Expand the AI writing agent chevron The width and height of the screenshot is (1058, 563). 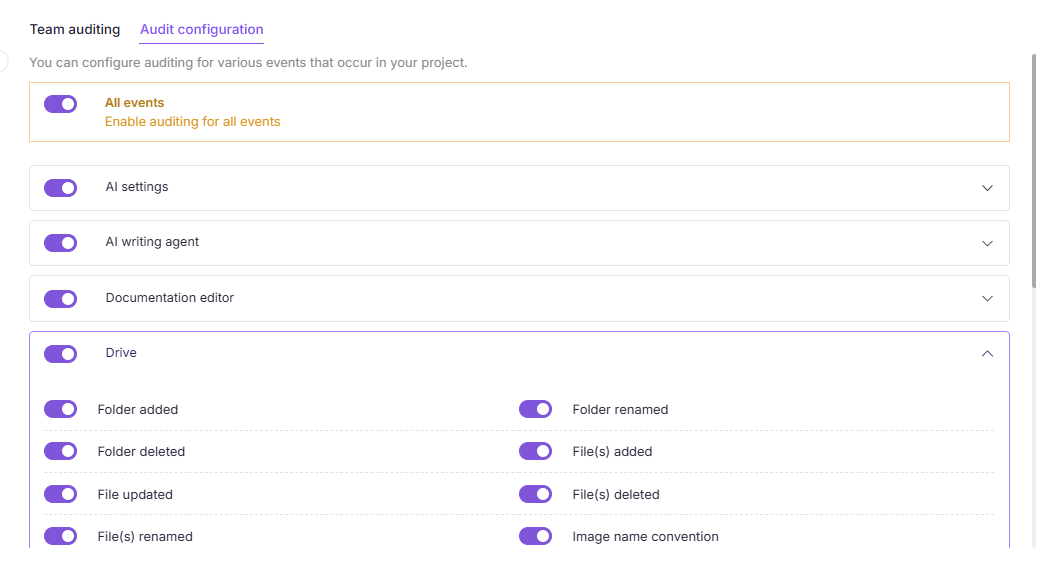pyautogui.click(x=987, y=243)
